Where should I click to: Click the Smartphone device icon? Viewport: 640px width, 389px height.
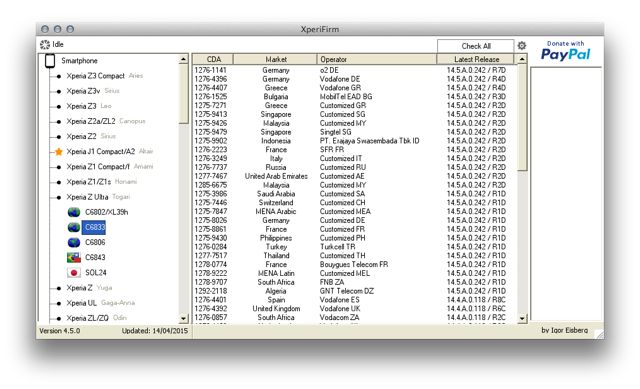click(x=50, y=61)
